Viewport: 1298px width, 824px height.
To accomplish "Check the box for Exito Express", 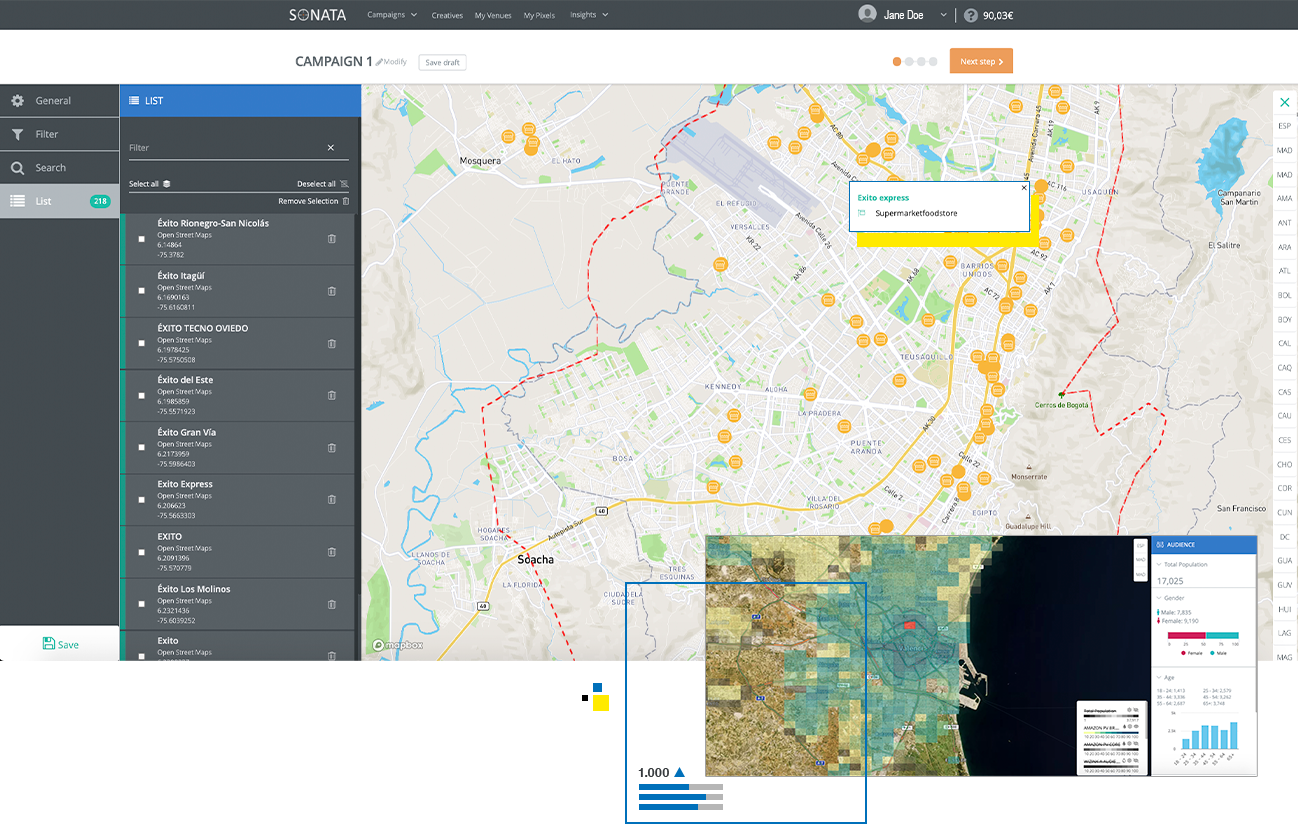I will 141,500.
